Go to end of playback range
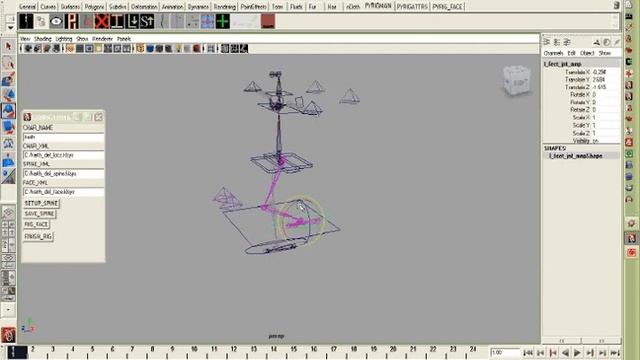The height and width of the screenshot is (360, 640). (615, 353)
